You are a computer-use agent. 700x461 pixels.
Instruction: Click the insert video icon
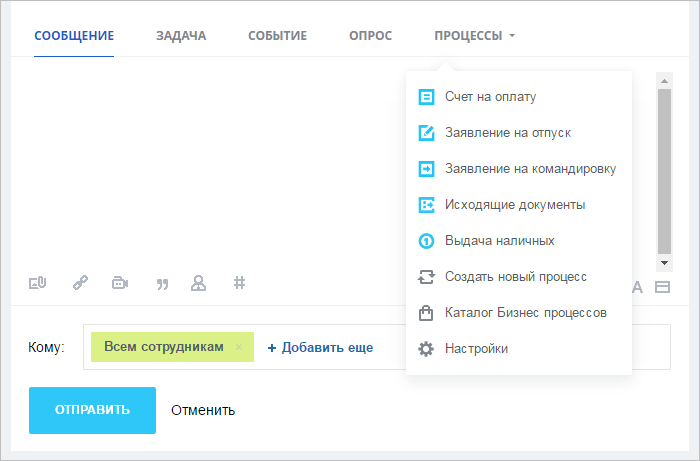pos(120,283)
